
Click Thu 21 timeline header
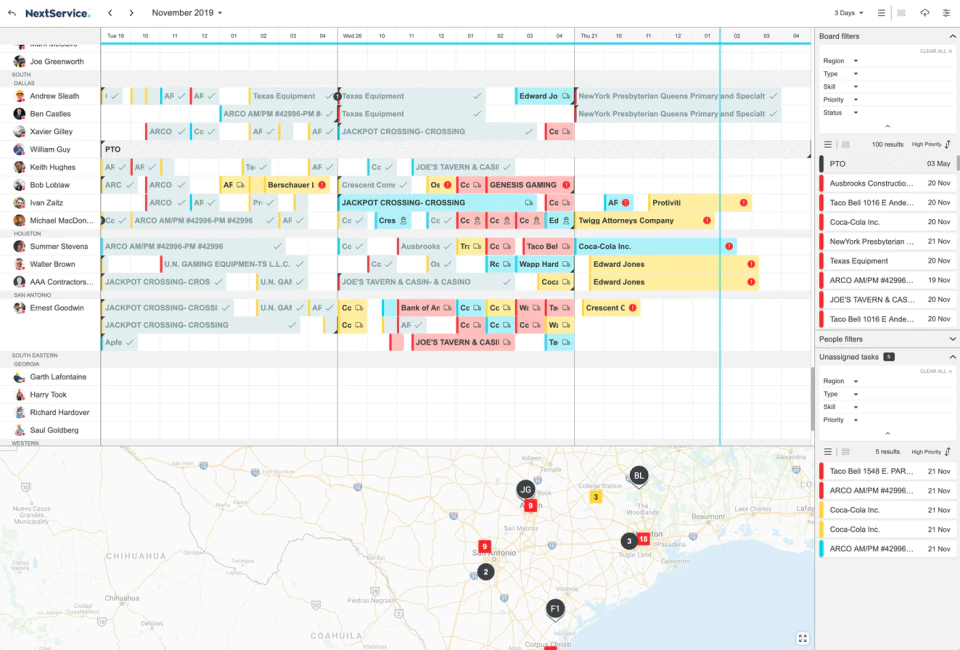(589, 36)
